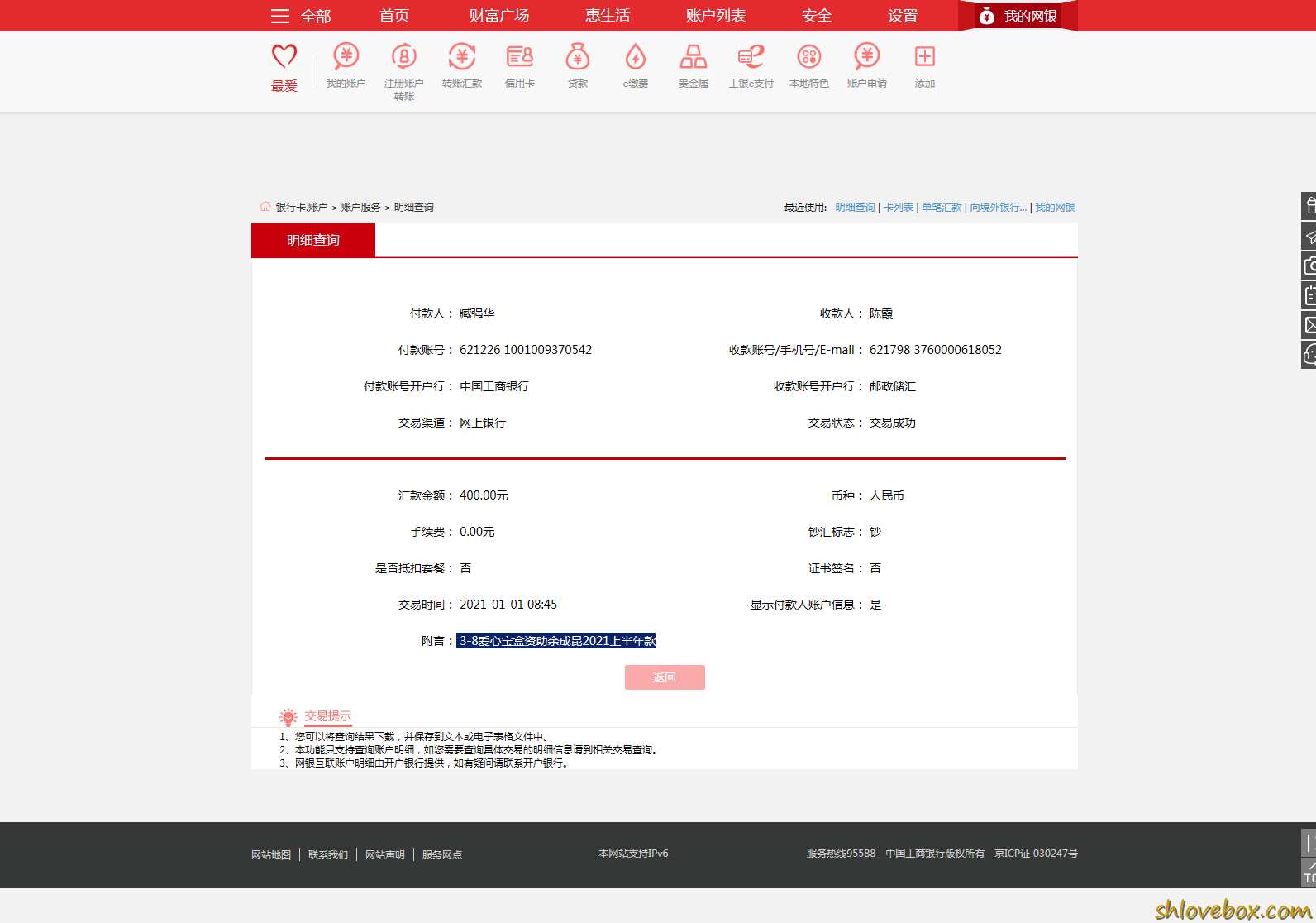Click the gift box sidebar icon
Image resolution: width=1316 pixels, height=923 pixels.
click(1309, 206)
